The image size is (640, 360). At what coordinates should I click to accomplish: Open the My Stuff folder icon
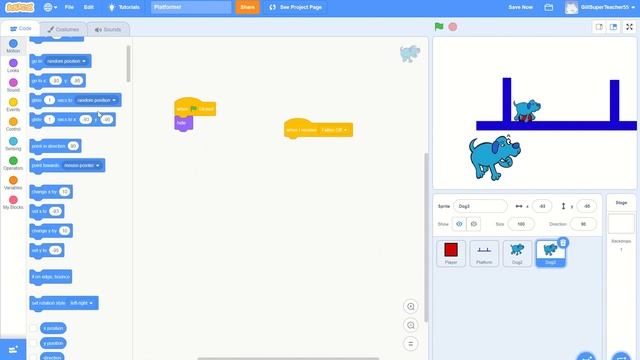[549, 7]
